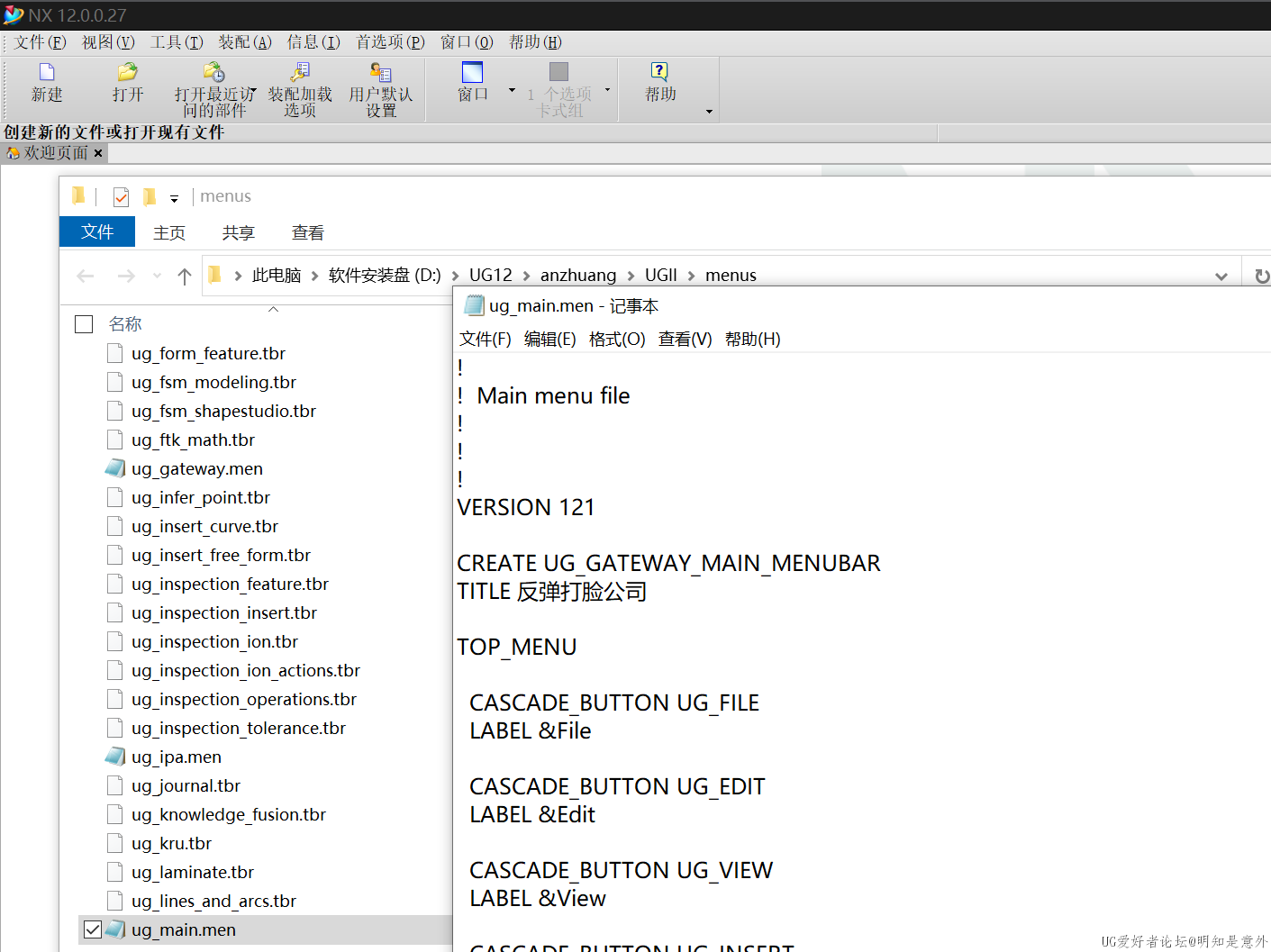1271x952 pixels.
Task: Click 此电脑 in address breadcrumb
Action: point(277,275)
